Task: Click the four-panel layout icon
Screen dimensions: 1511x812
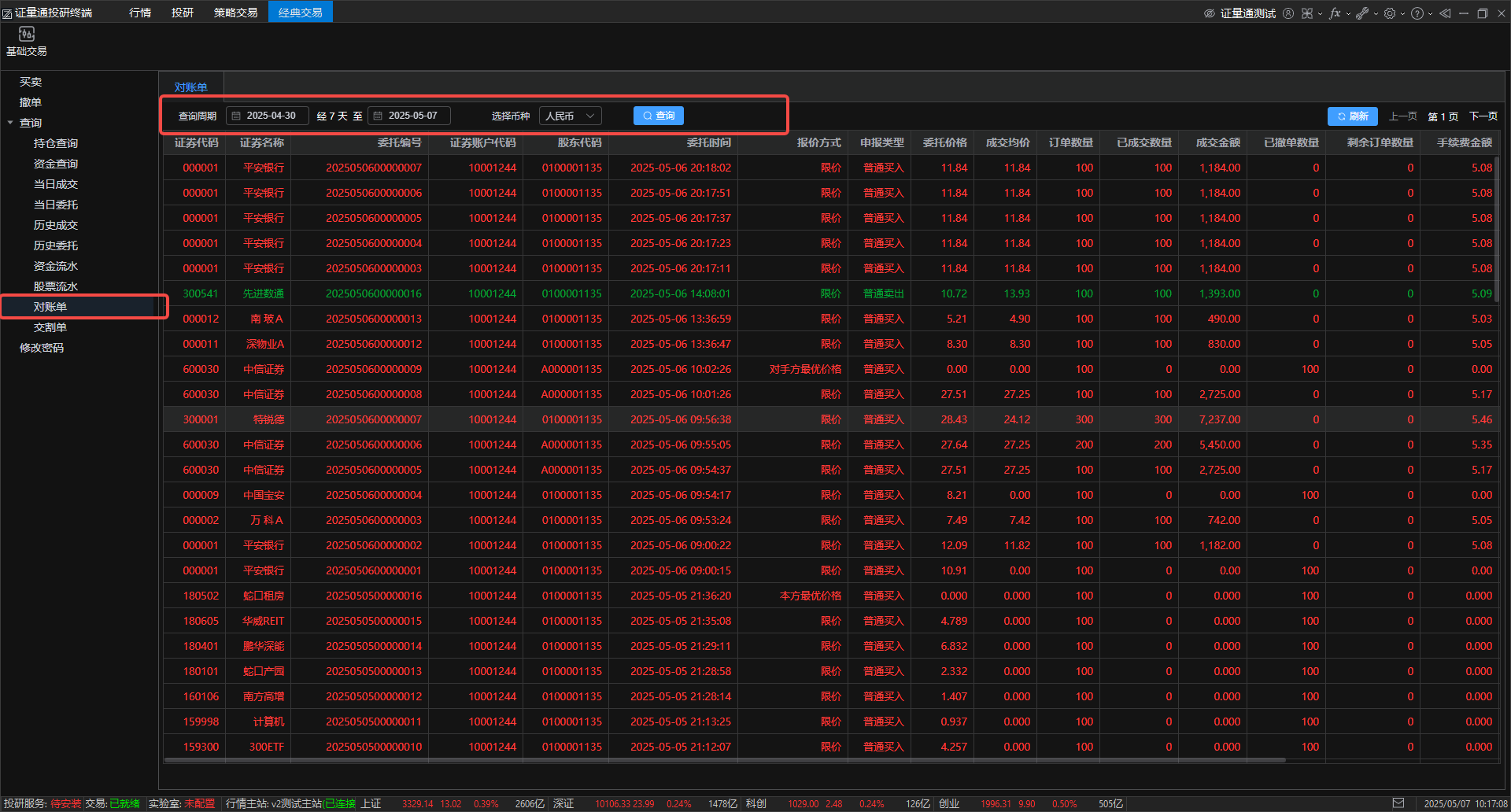Action: (x=1307, y=13)
